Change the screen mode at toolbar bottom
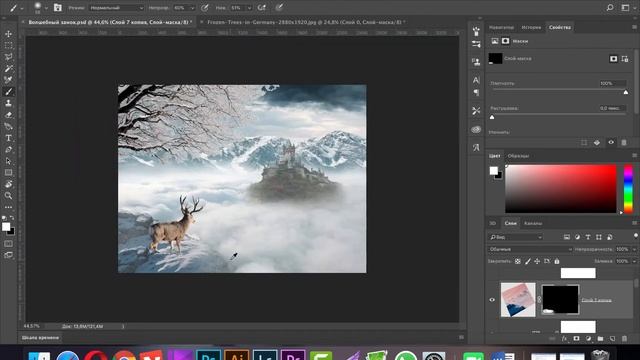 pyautogui.click(x=8, y=255)
